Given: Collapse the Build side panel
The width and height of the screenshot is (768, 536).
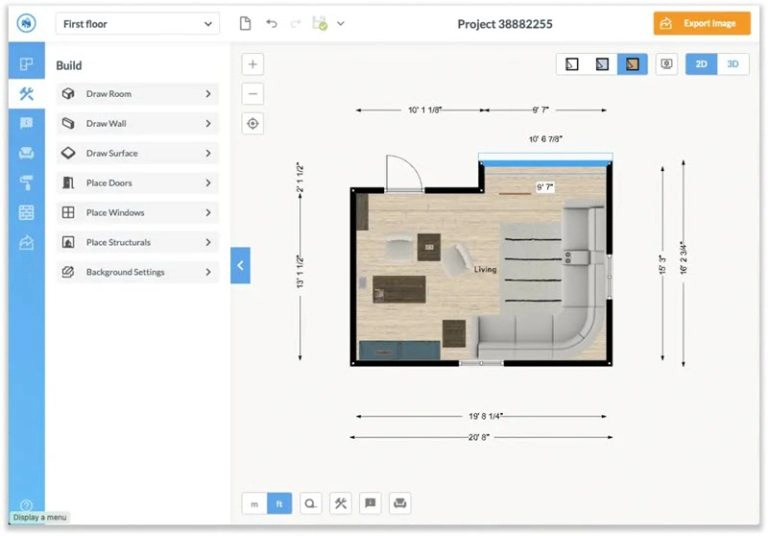Looking at the screenshot, I should coord(240,266).
